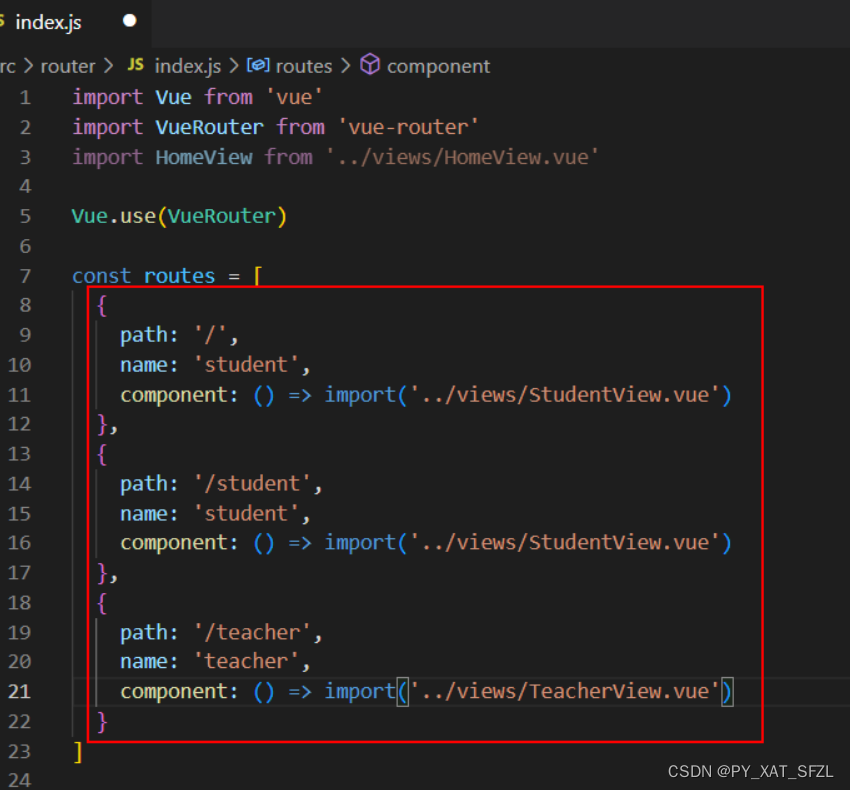Click '../views/HomeView.vue' path string
The height and width of the screenshot is (790, 850).
click(x=462, y=157)
